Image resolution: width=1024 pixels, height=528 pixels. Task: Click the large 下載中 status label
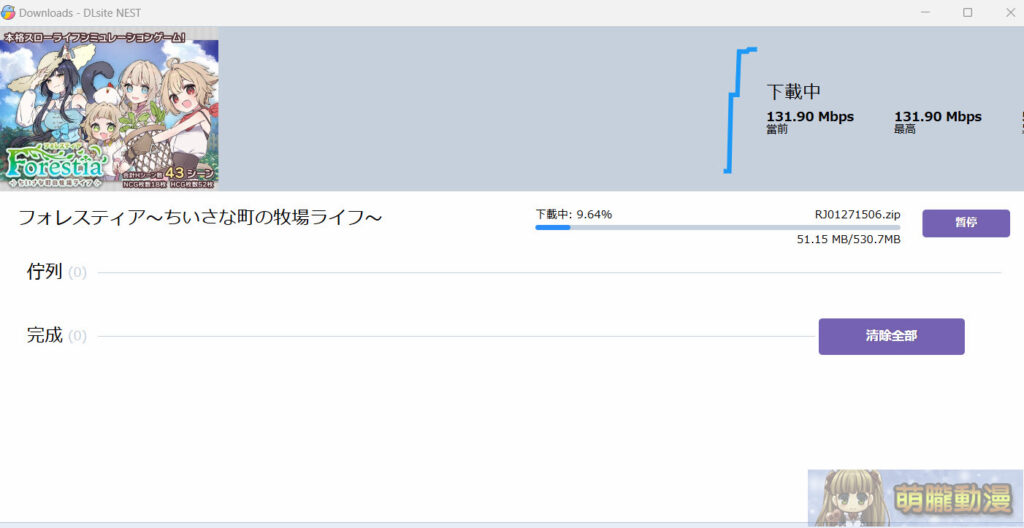pyautogui.click(x=793, y=91)
